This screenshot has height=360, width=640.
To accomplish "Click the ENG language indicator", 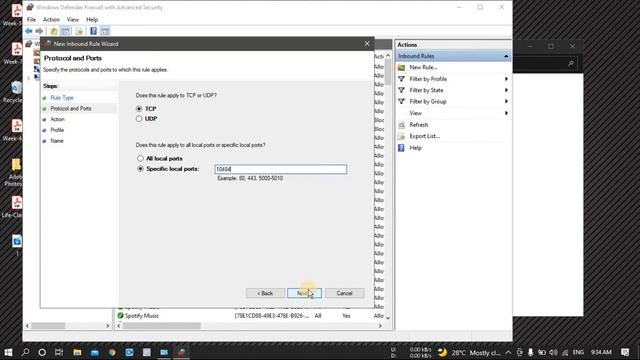I will coord(578,352).
